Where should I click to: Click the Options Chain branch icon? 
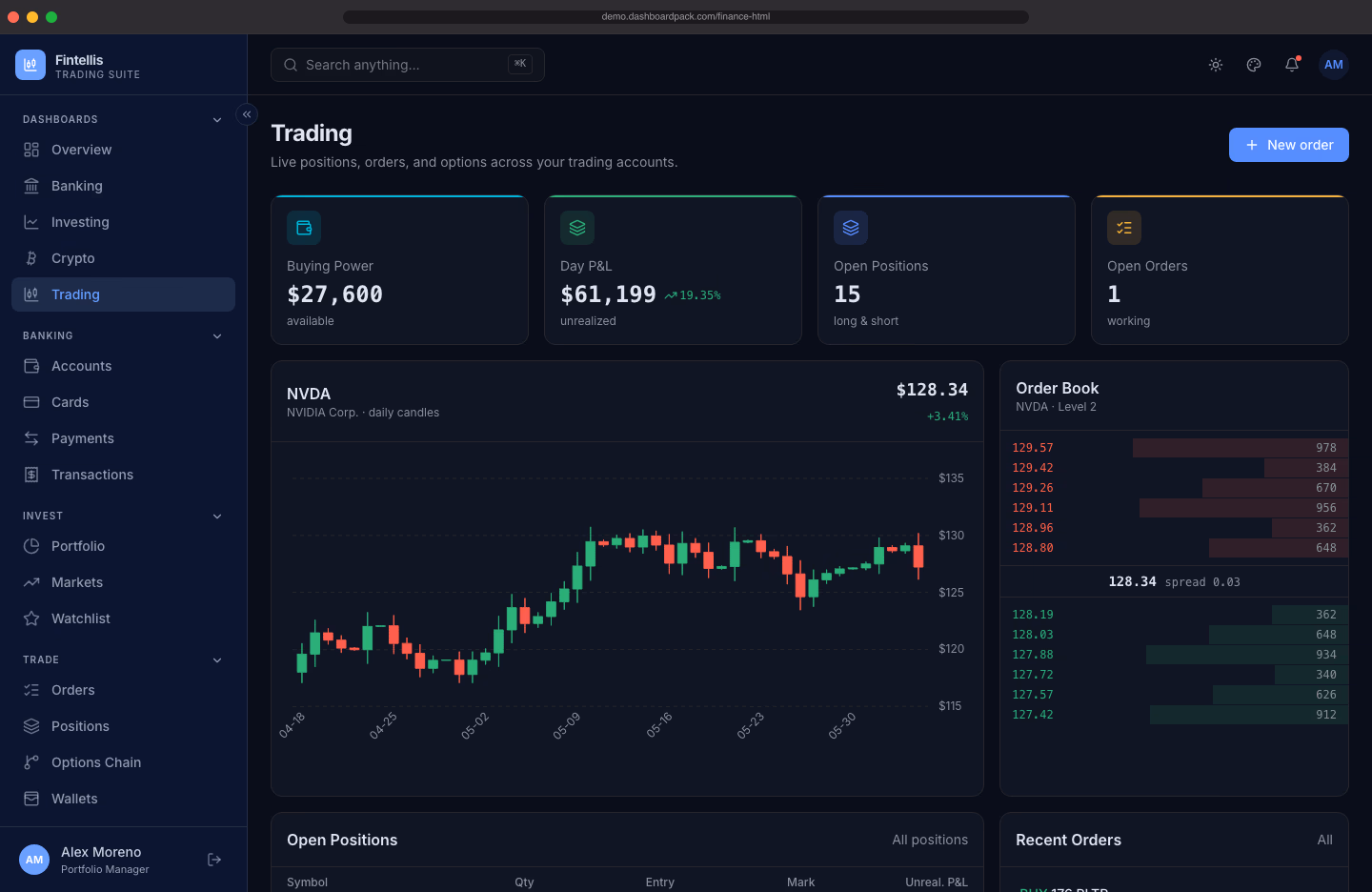[x=31, y=762]
